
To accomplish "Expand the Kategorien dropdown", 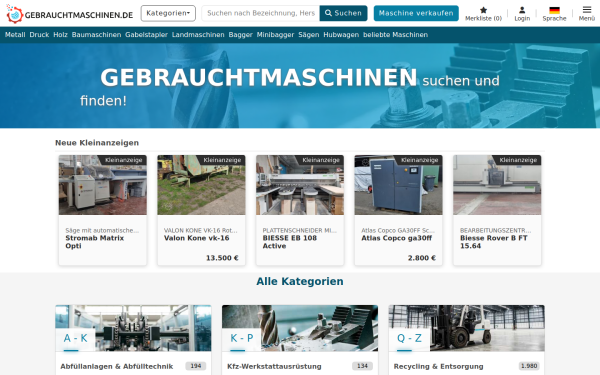I will click(168, 13).
